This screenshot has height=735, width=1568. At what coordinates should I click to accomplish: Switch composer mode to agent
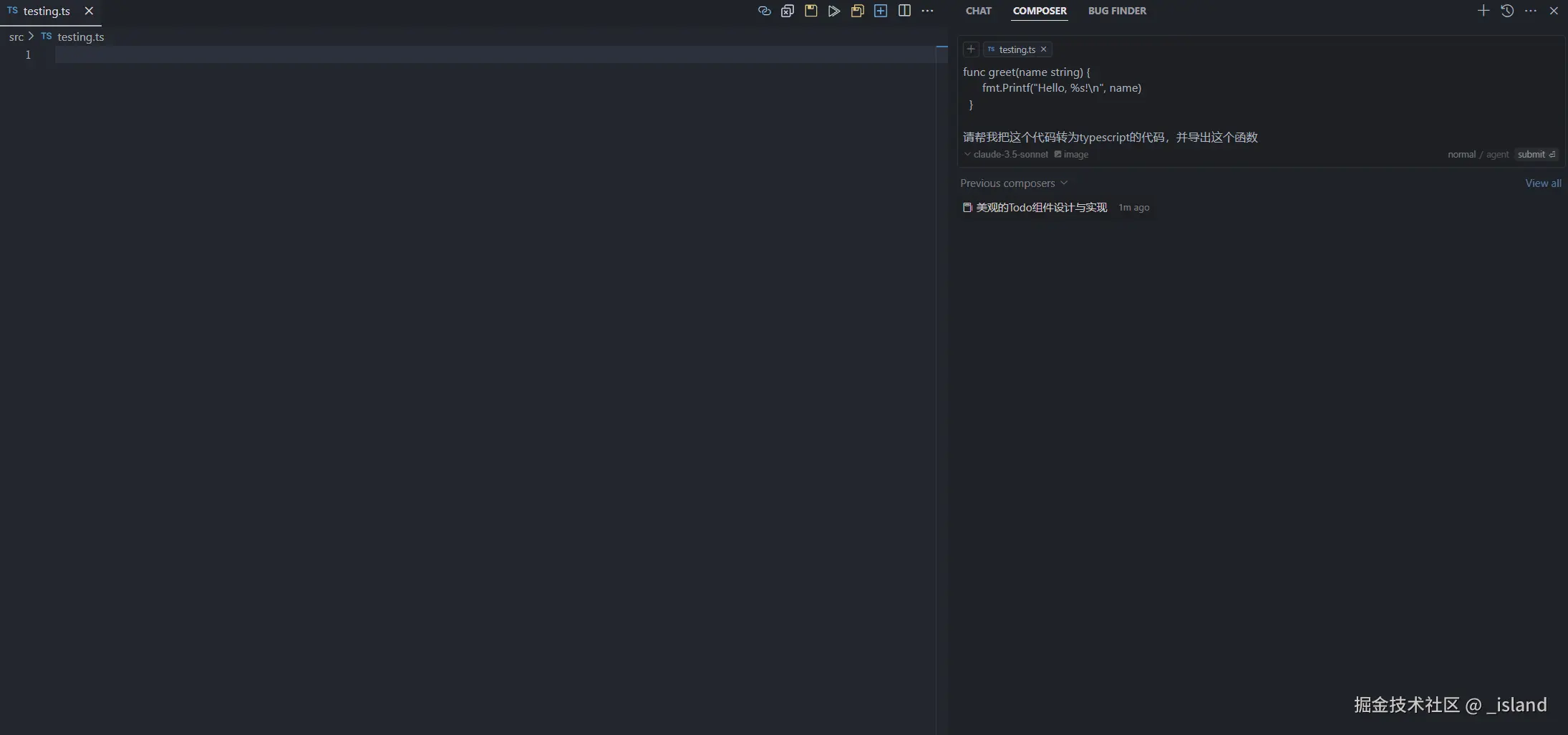pyautogui.click(x=1497, y=155)
